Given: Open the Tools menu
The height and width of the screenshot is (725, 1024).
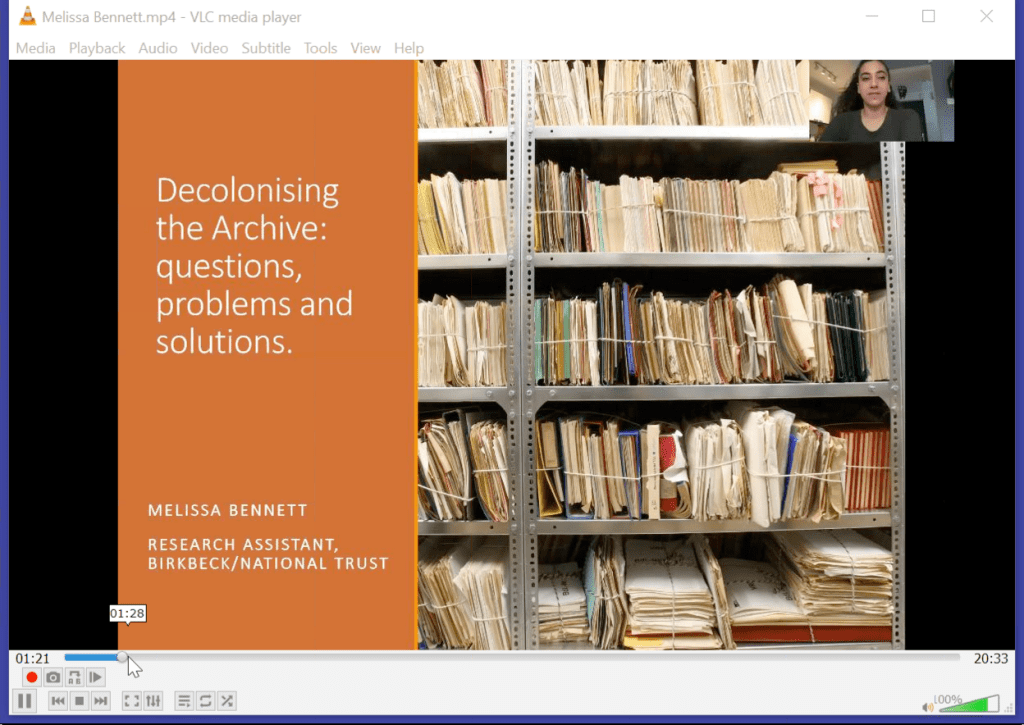Looking at the screenshot, I should pos(320,48).
